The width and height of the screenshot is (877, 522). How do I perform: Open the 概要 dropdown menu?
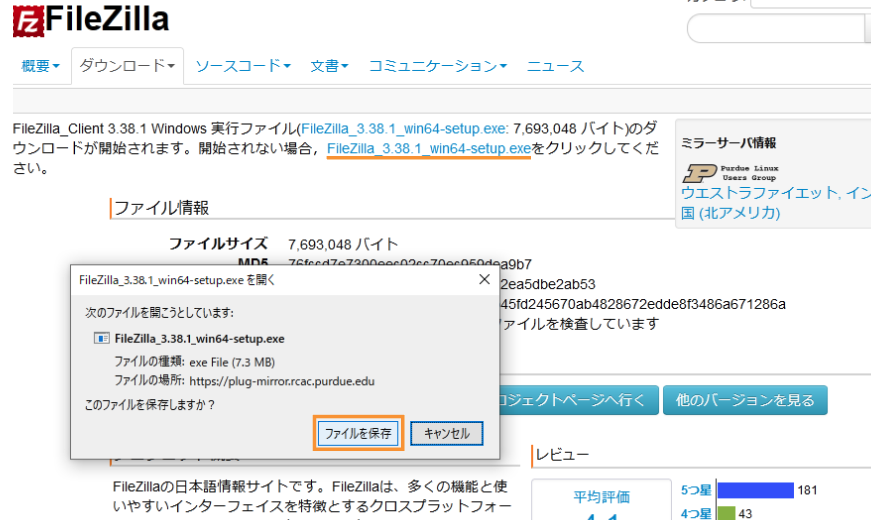(x=40, y=66)
